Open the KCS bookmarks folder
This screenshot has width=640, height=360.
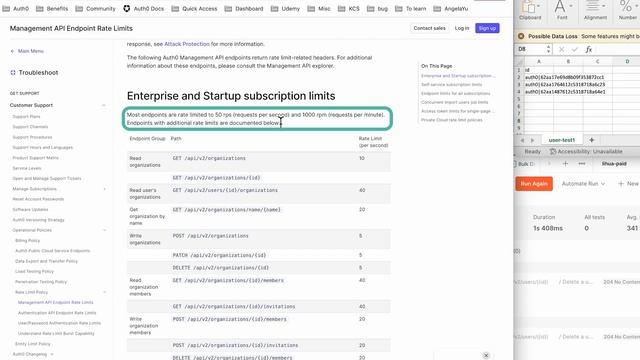349,9
